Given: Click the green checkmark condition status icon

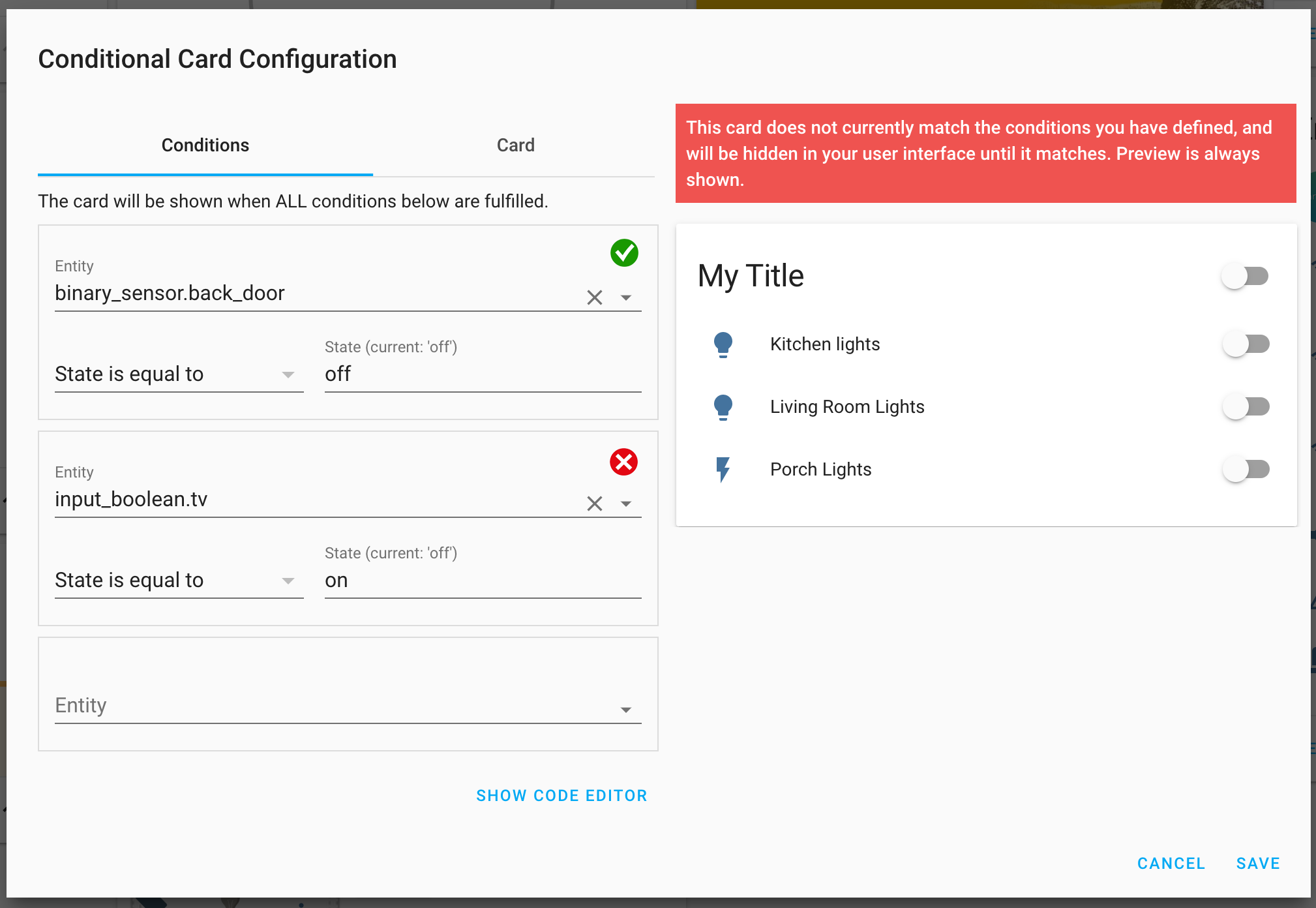Looking at the screenshot, I should coord(624,253).
